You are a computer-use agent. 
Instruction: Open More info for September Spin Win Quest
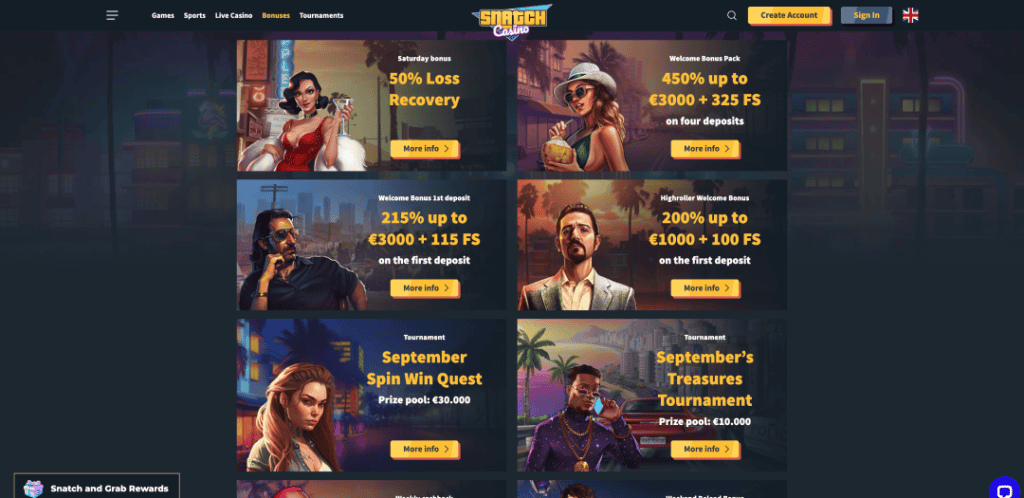(425, 449)
